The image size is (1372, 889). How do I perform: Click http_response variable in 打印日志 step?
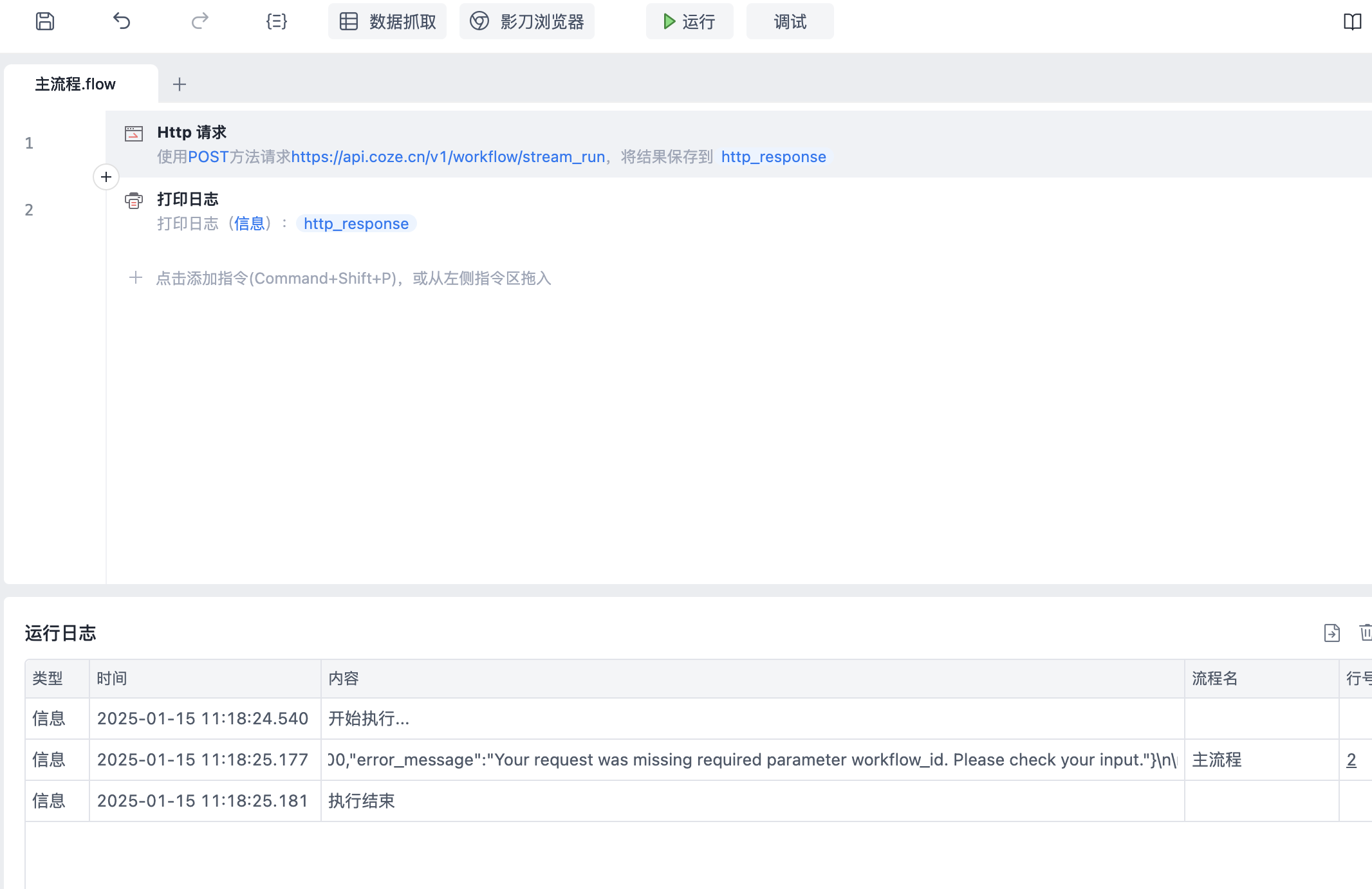point(356,224)
